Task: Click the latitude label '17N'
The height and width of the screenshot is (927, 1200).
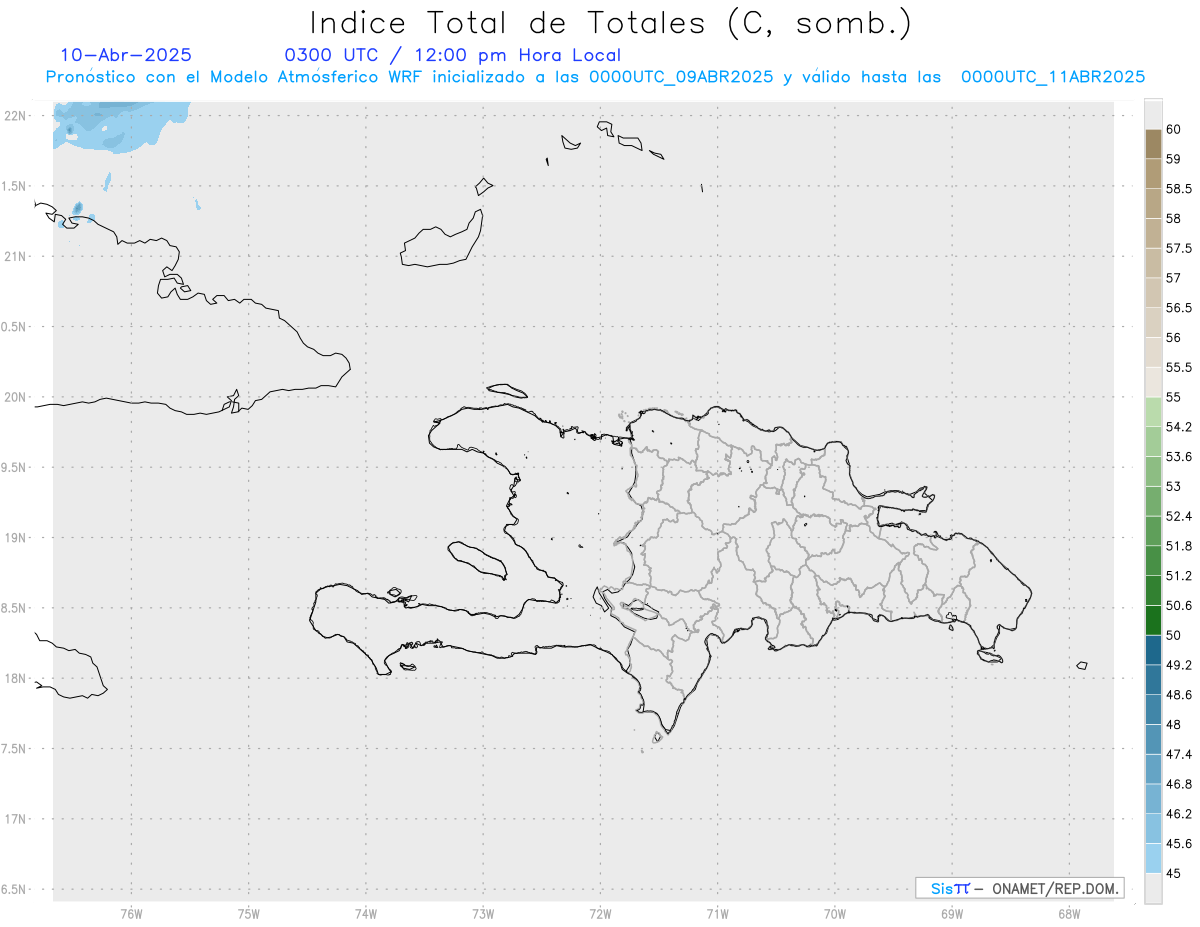Action: point(15,819)
